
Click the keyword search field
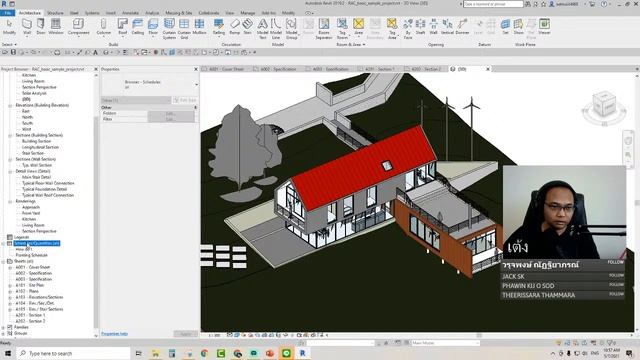pos(493,4)
